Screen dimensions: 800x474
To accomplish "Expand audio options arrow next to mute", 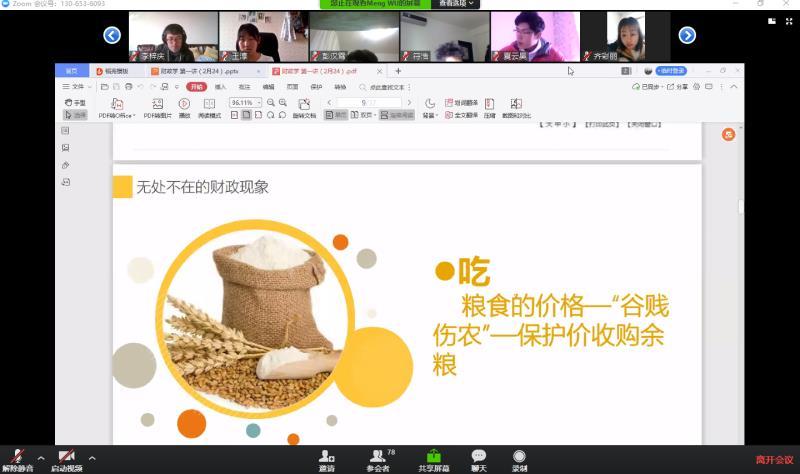I will coord(41,458).
